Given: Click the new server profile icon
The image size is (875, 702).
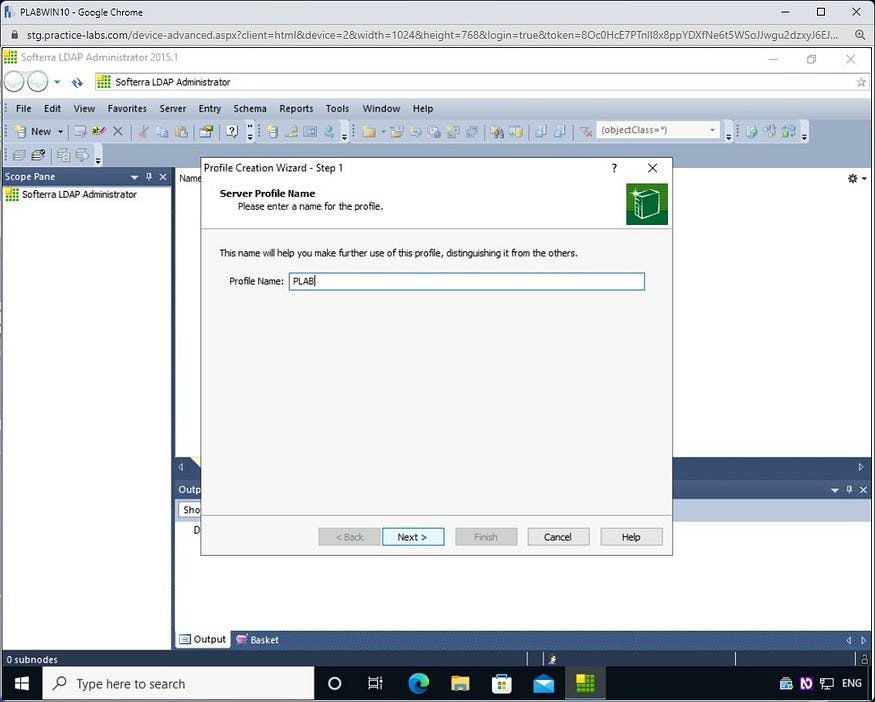Looking at the screenshot, I should tap(272, 132).
